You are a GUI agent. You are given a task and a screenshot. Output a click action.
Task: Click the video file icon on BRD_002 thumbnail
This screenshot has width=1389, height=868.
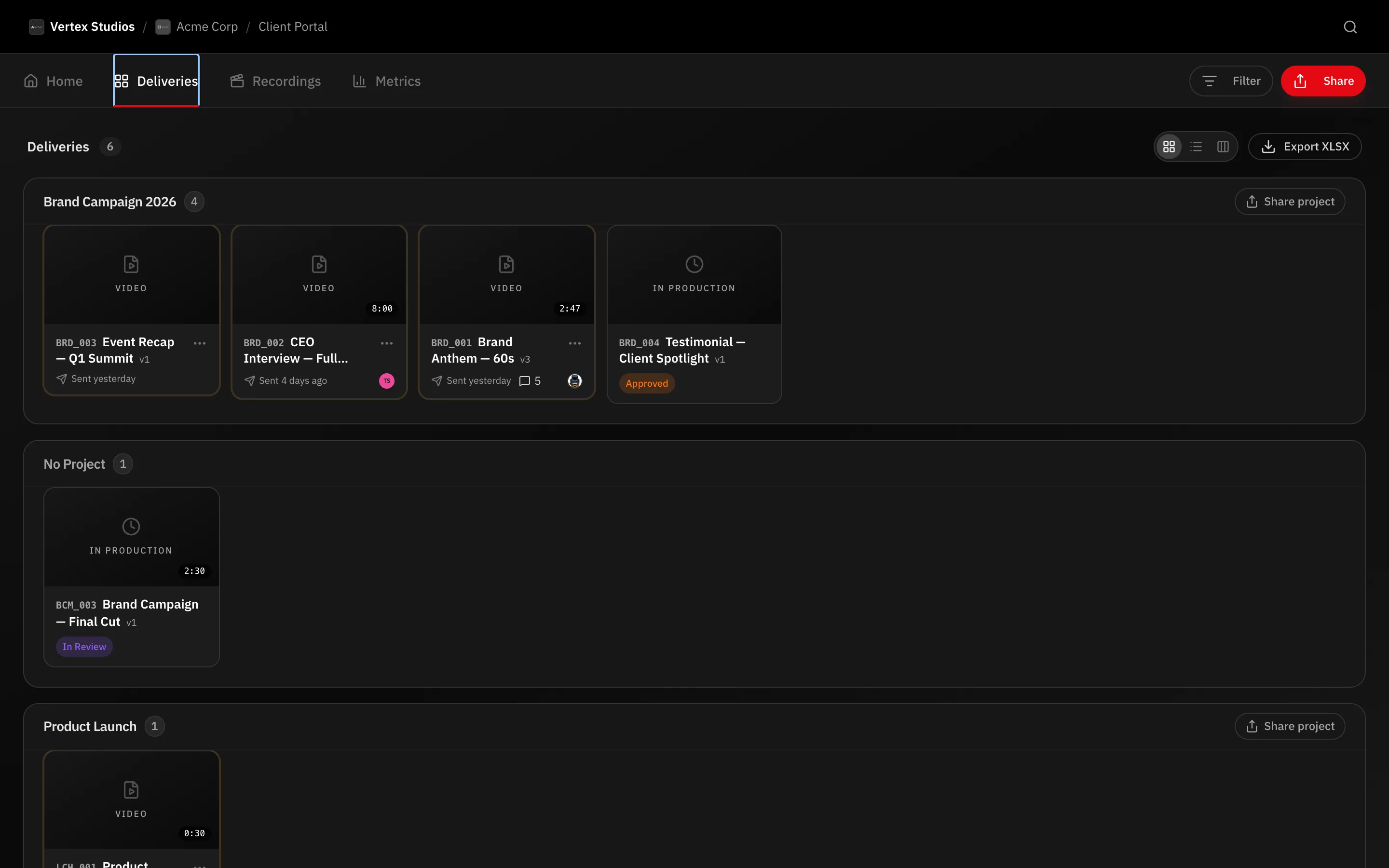319,264
